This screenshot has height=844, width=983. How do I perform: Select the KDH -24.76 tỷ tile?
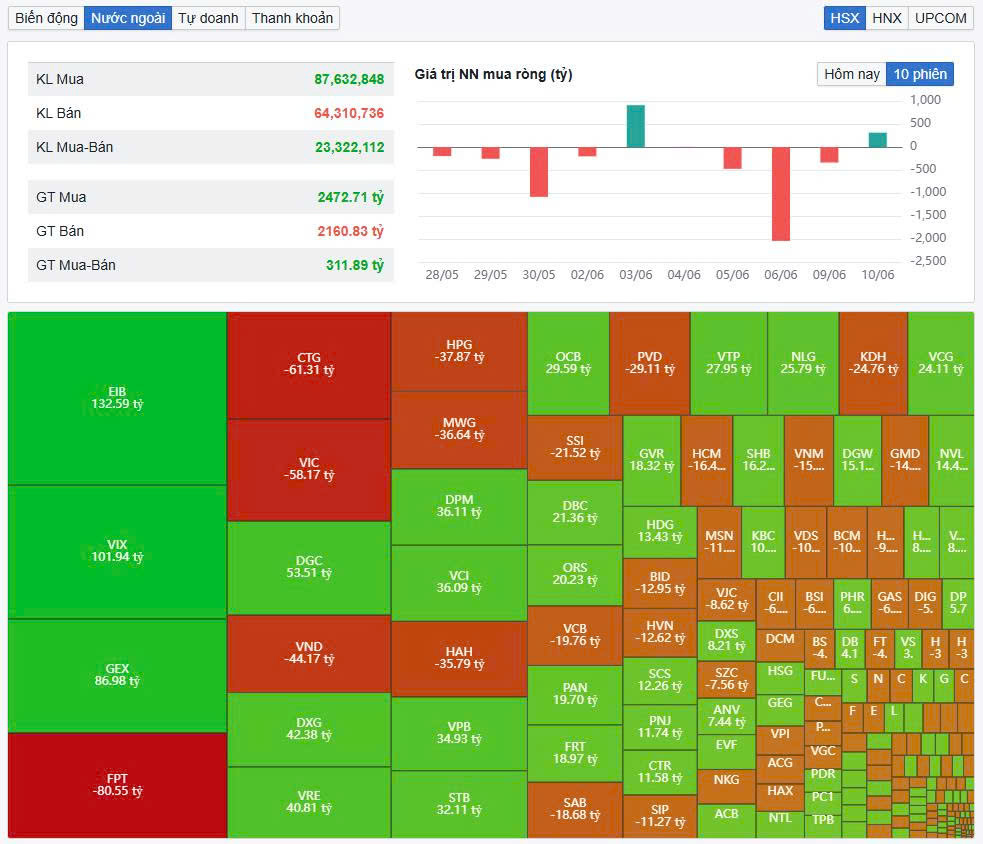(x=873, y=364)
